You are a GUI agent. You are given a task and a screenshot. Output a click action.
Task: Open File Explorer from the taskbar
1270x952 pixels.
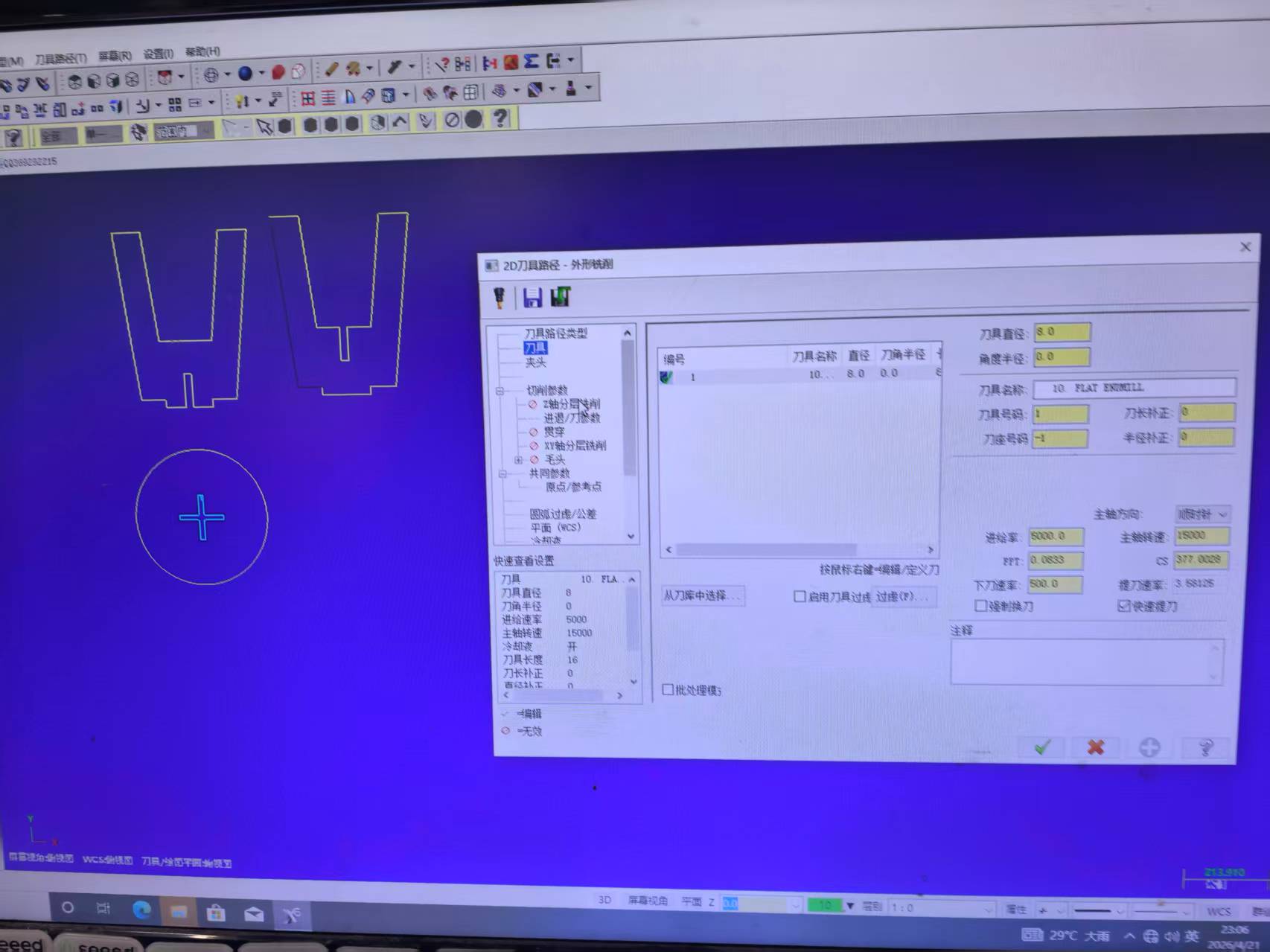point(179,911)
